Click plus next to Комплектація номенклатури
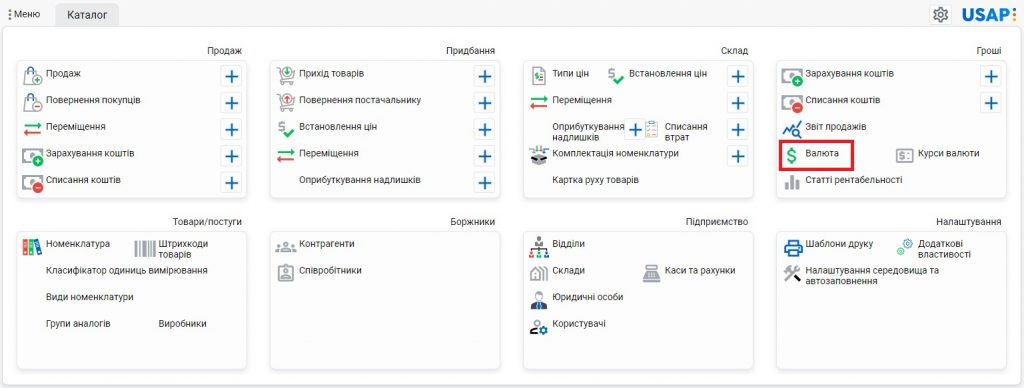The image size is (1024, 388). [x=737, y=157]
